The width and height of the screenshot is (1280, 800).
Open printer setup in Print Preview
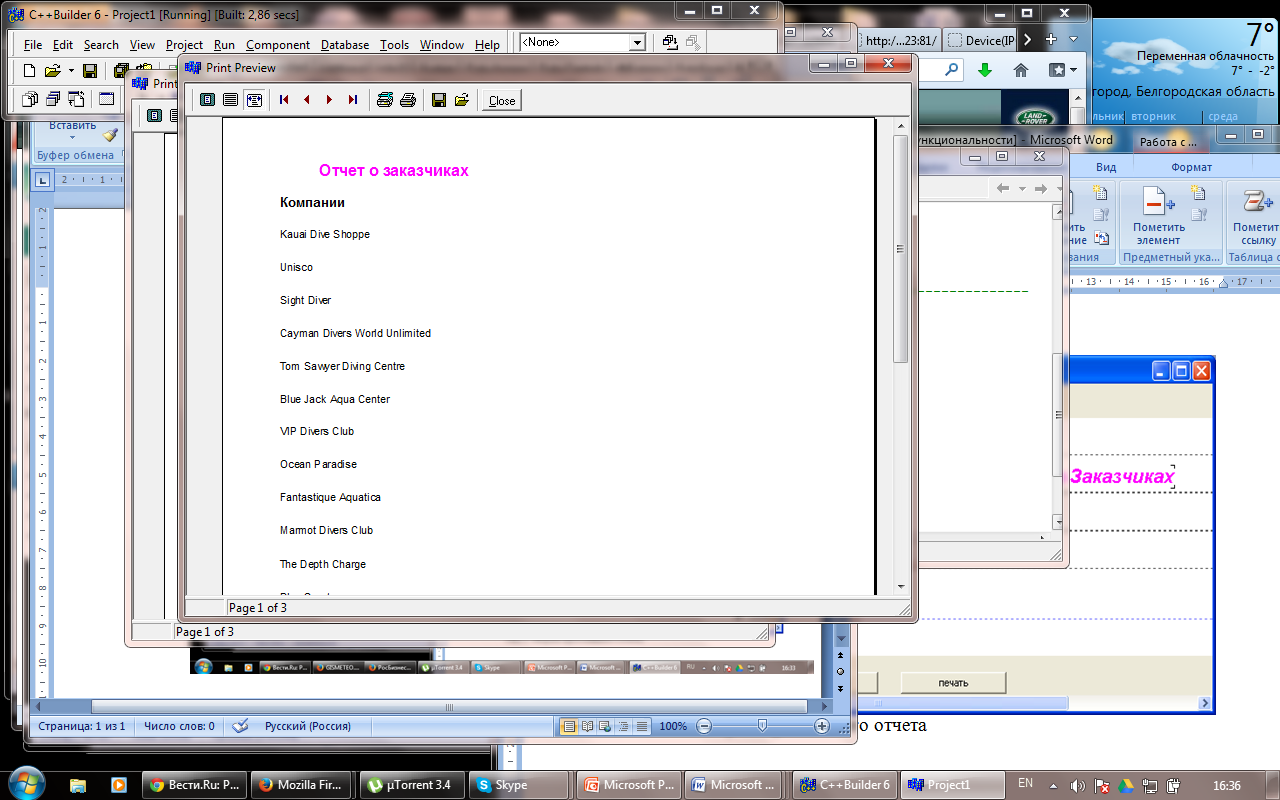384,100
